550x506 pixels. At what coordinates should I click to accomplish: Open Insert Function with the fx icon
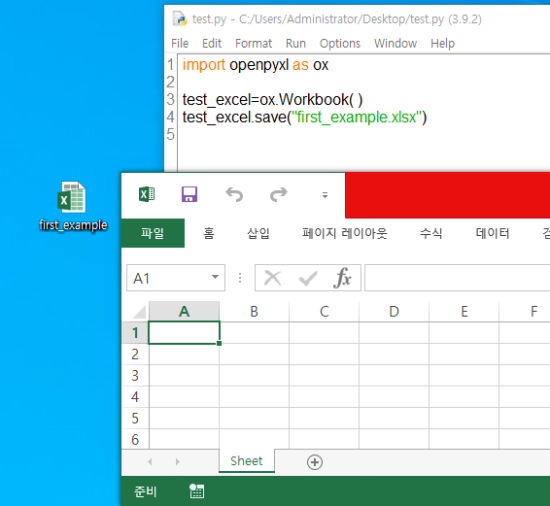tap(342, 278)
